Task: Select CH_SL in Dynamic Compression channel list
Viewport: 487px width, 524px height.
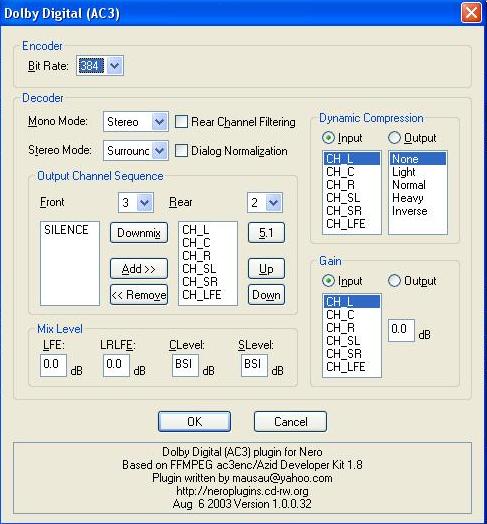Action: (352, 198)
